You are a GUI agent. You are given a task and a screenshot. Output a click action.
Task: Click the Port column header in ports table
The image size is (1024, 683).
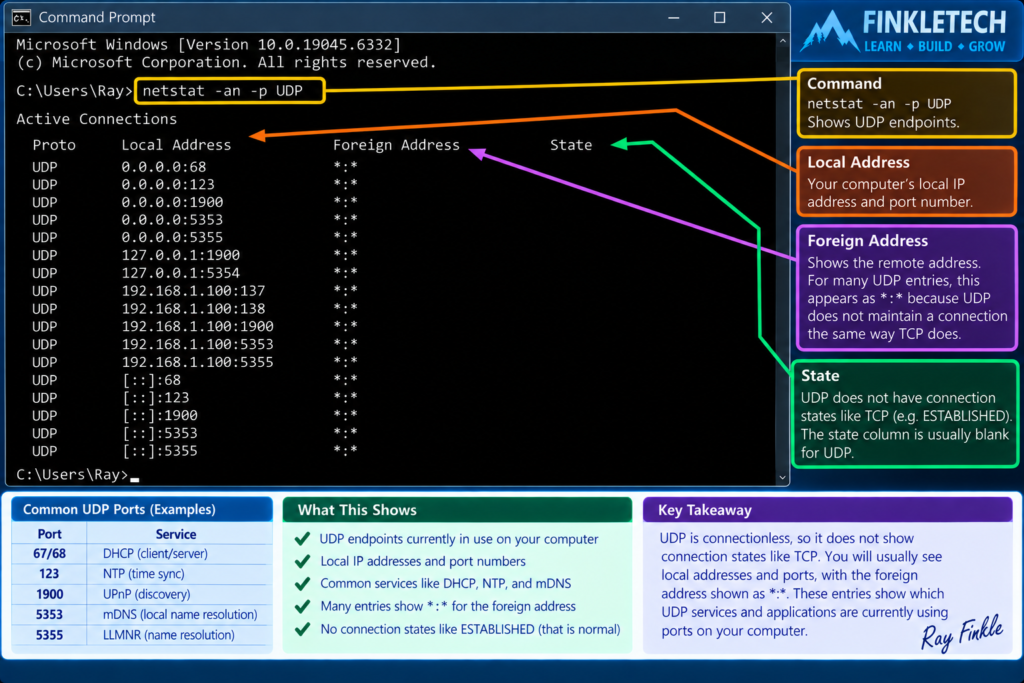[x=50, y=534]
